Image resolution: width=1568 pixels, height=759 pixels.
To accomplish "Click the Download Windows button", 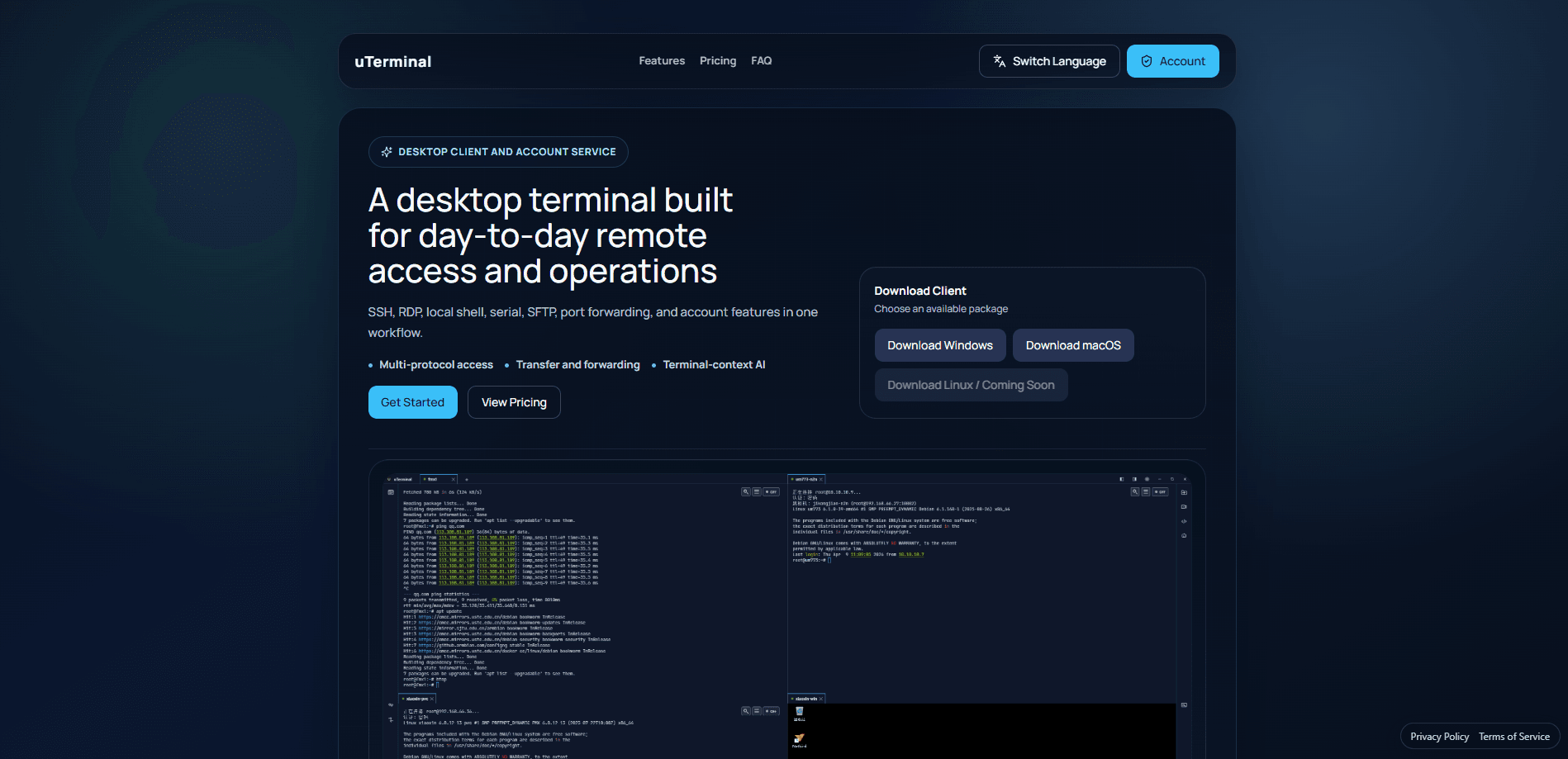I will (x=940, y=345).
